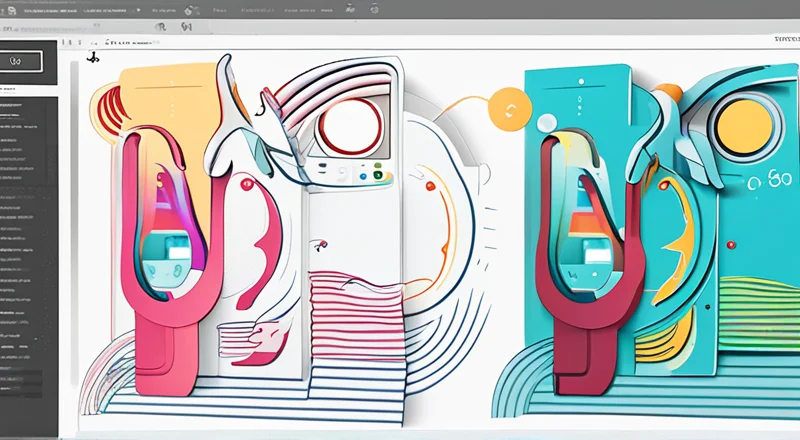Click the text label at the top-right above the canvas

click(786, 38)
